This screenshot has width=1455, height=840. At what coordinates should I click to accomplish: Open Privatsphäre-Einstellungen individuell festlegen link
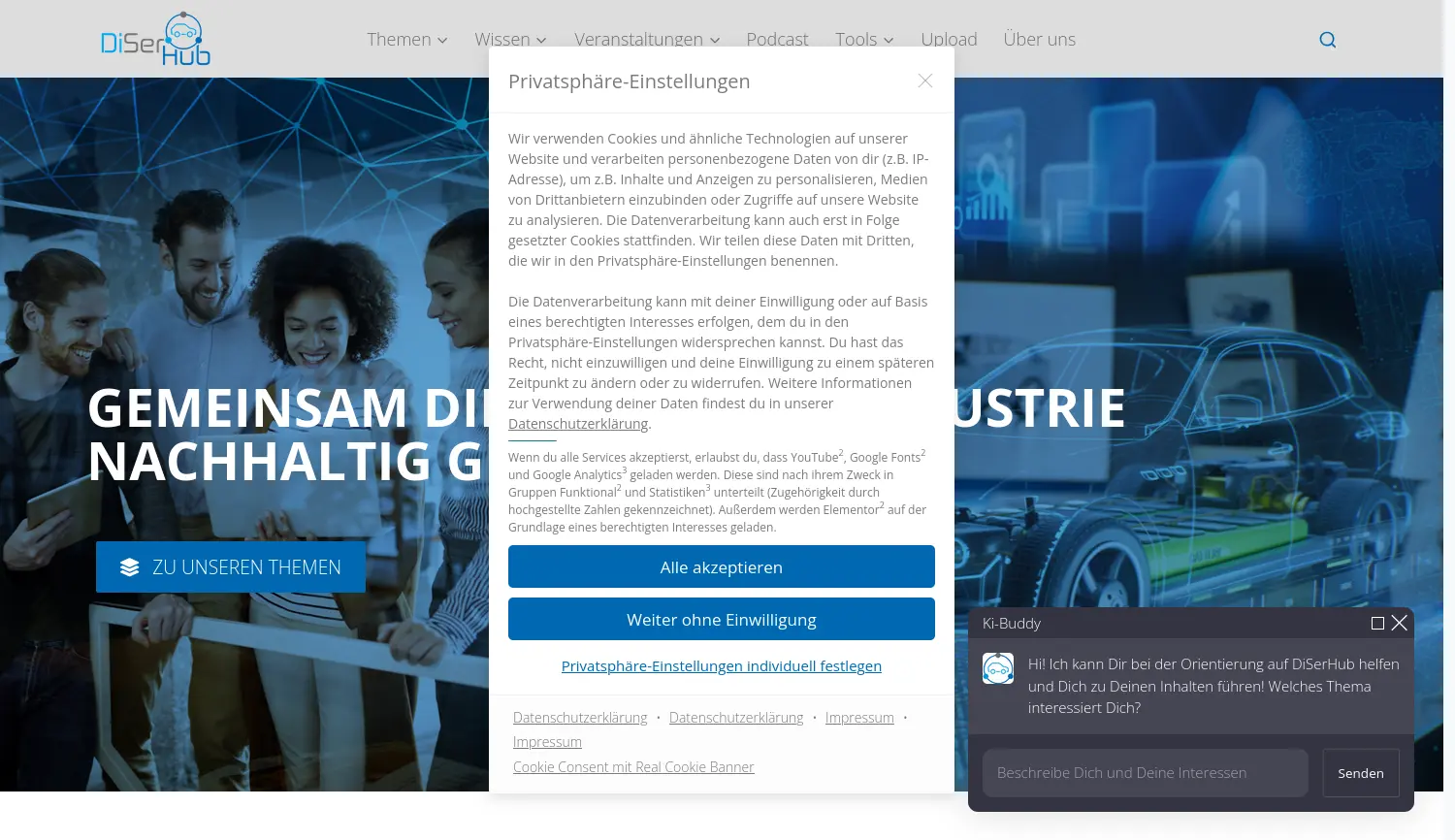[722, 666]
